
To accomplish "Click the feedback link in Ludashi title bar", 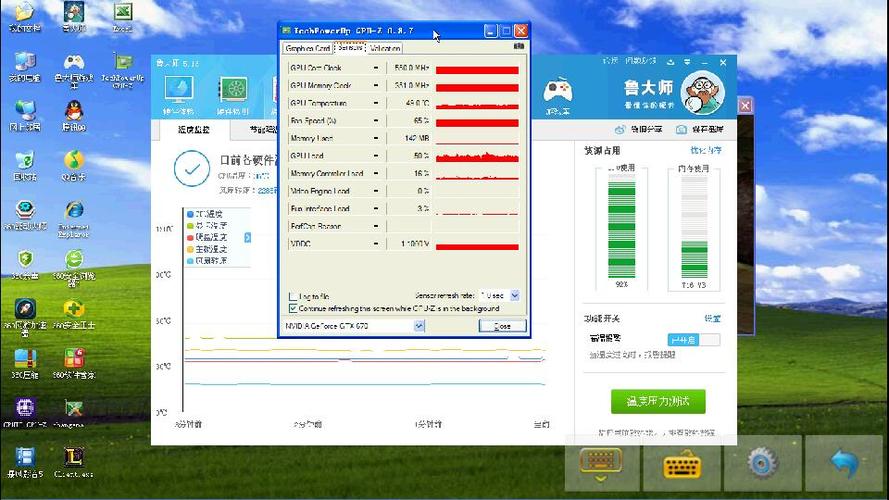I will click(x=641, y=61).
